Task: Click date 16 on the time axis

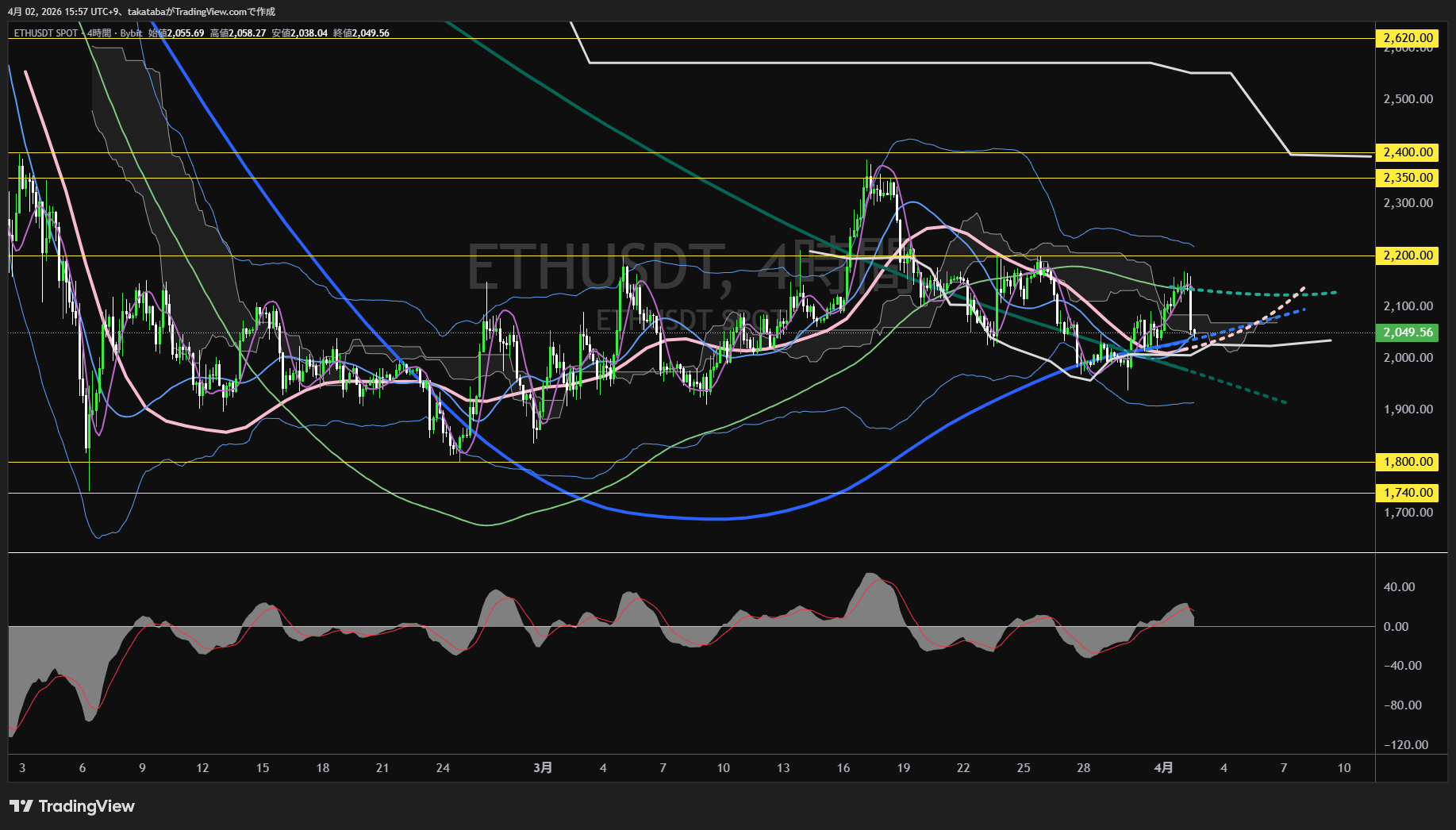Action: pyautogui.click(x=843, y=767)
